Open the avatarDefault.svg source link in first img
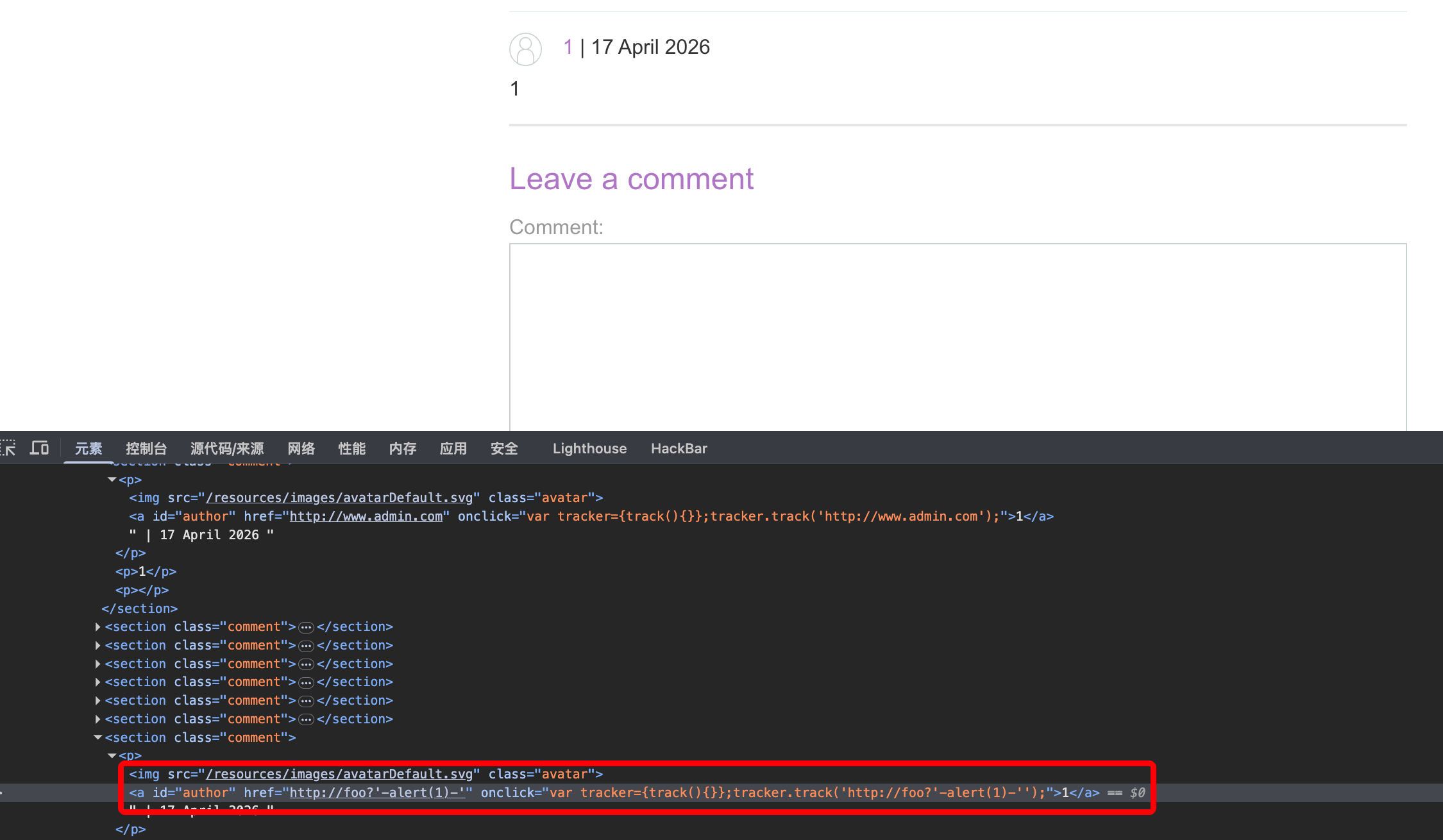 click(x=339, y=498)
